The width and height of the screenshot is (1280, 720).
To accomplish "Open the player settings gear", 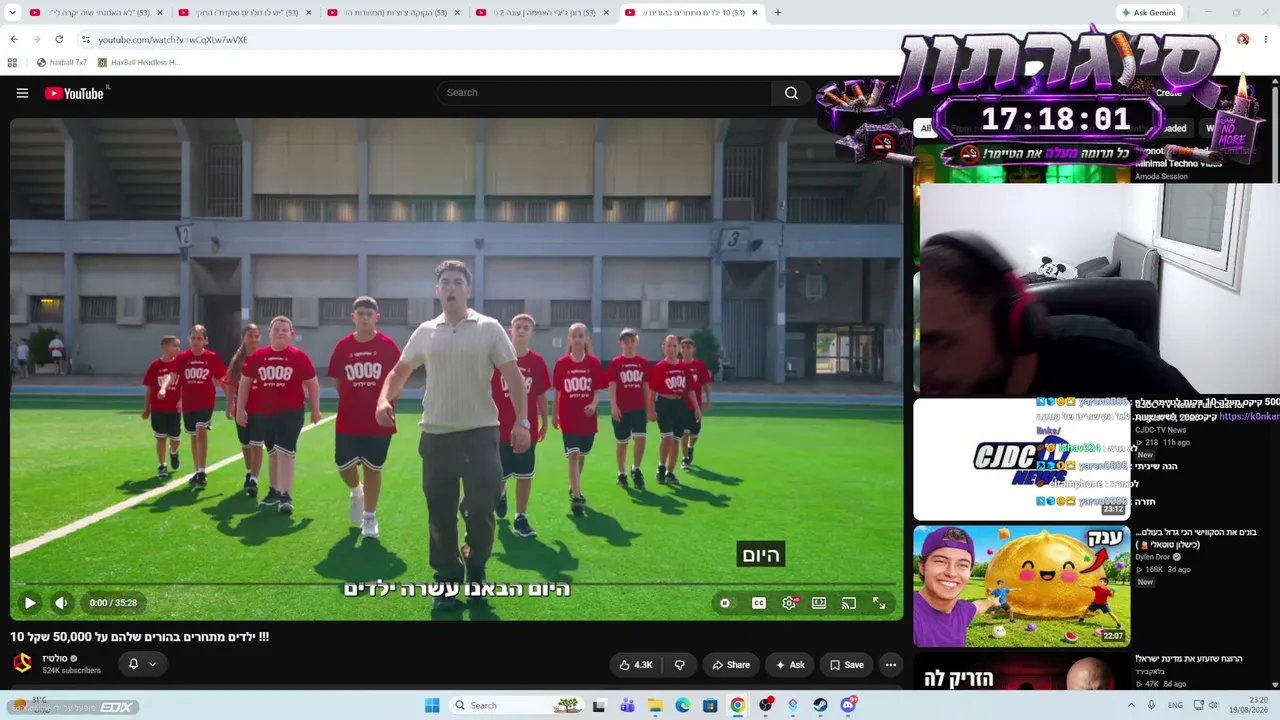I will pos(790,603).
